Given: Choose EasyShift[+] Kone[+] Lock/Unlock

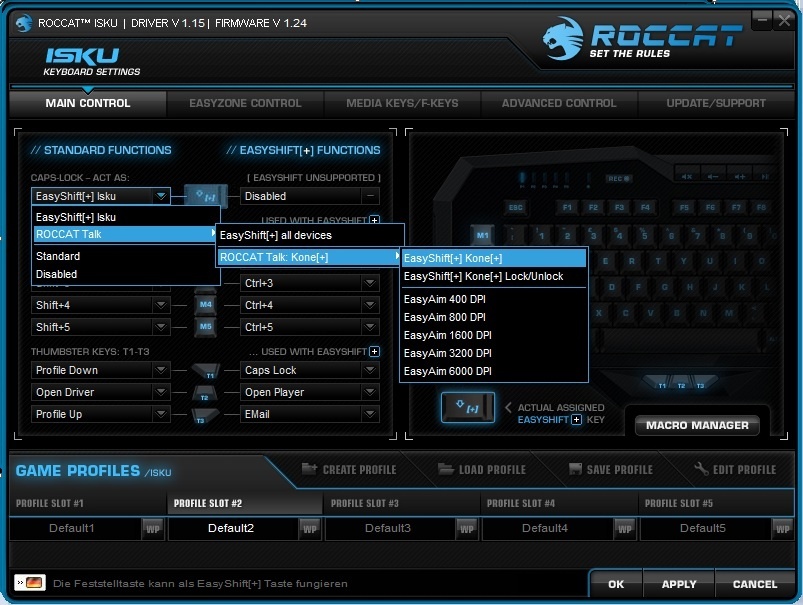Looking at the screenshot, I should pos(494,276).
